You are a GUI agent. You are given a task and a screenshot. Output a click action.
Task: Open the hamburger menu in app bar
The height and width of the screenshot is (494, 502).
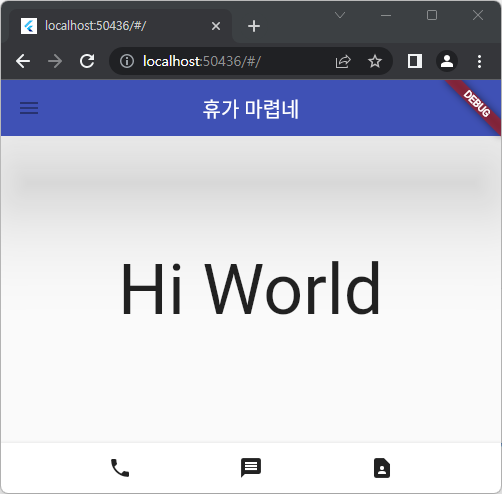[x=29, y=108]
